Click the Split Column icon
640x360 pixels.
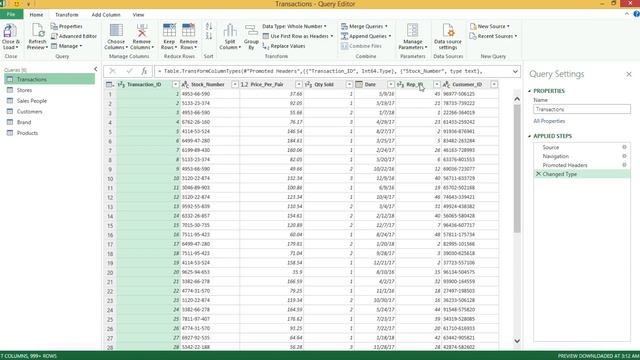[x=230, y=31]
